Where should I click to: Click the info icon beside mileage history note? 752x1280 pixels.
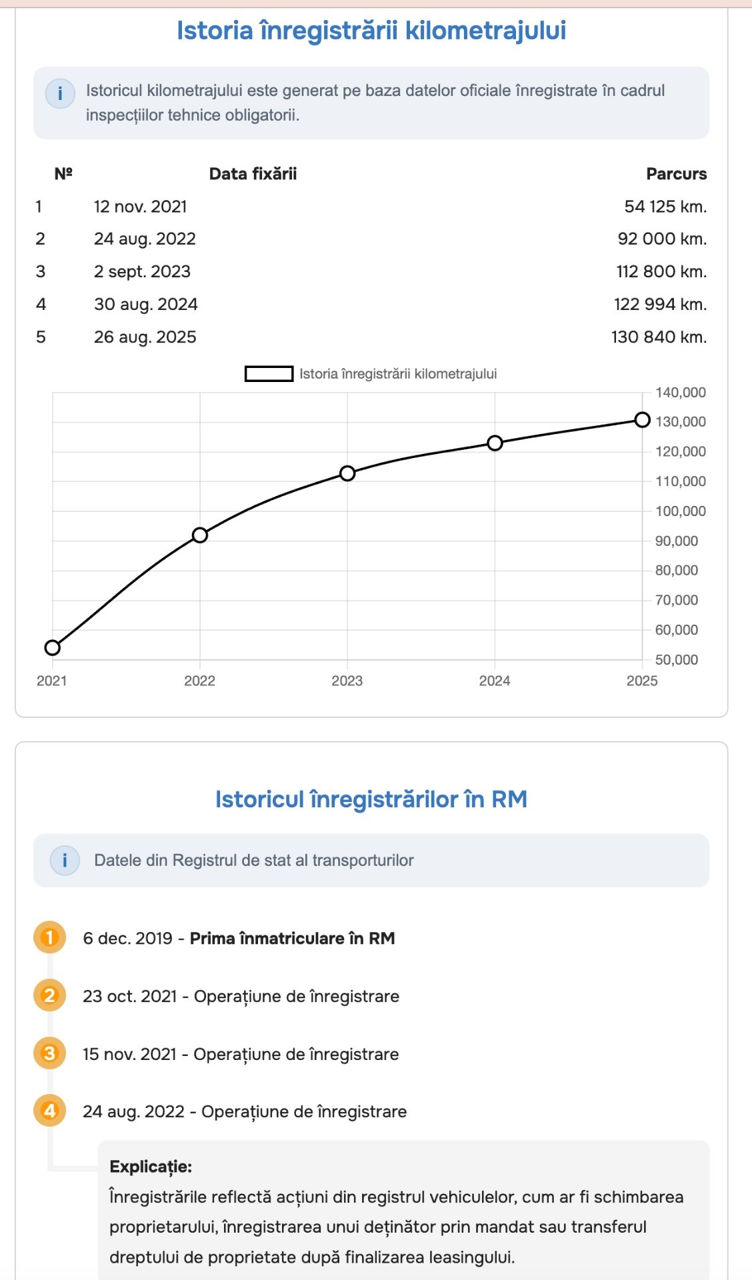(x=60, y=94)
